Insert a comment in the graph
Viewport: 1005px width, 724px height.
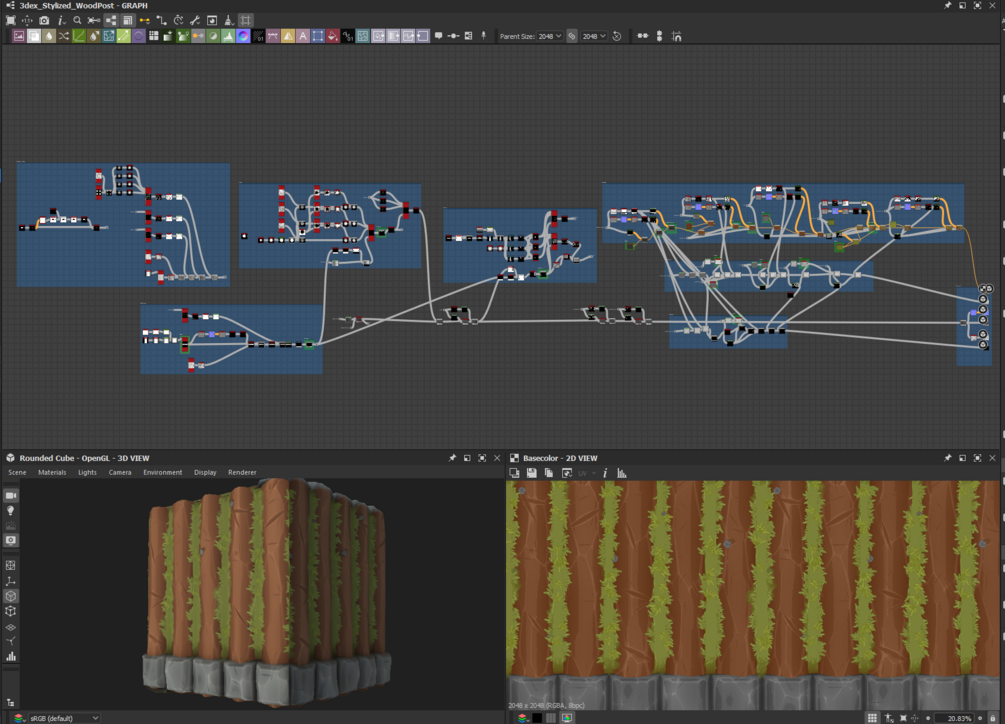pyautogui.click(x=438, y=36)
